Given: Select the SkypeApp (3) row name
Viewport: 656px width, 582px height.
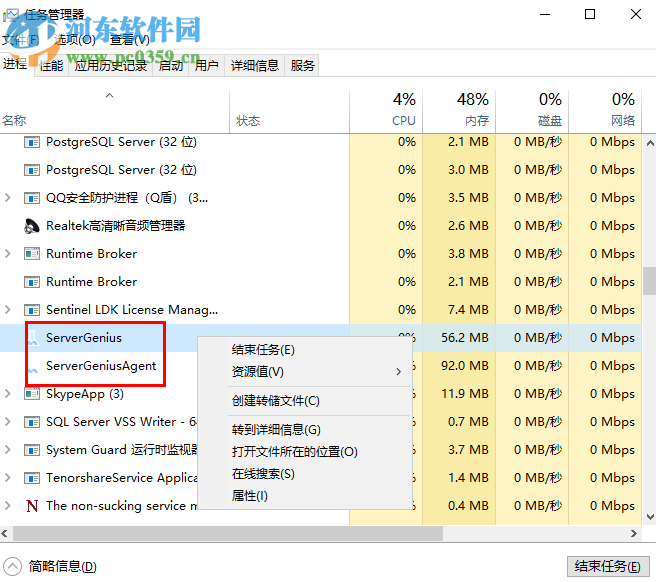Looking at the screenshot, I should [85, 394].
